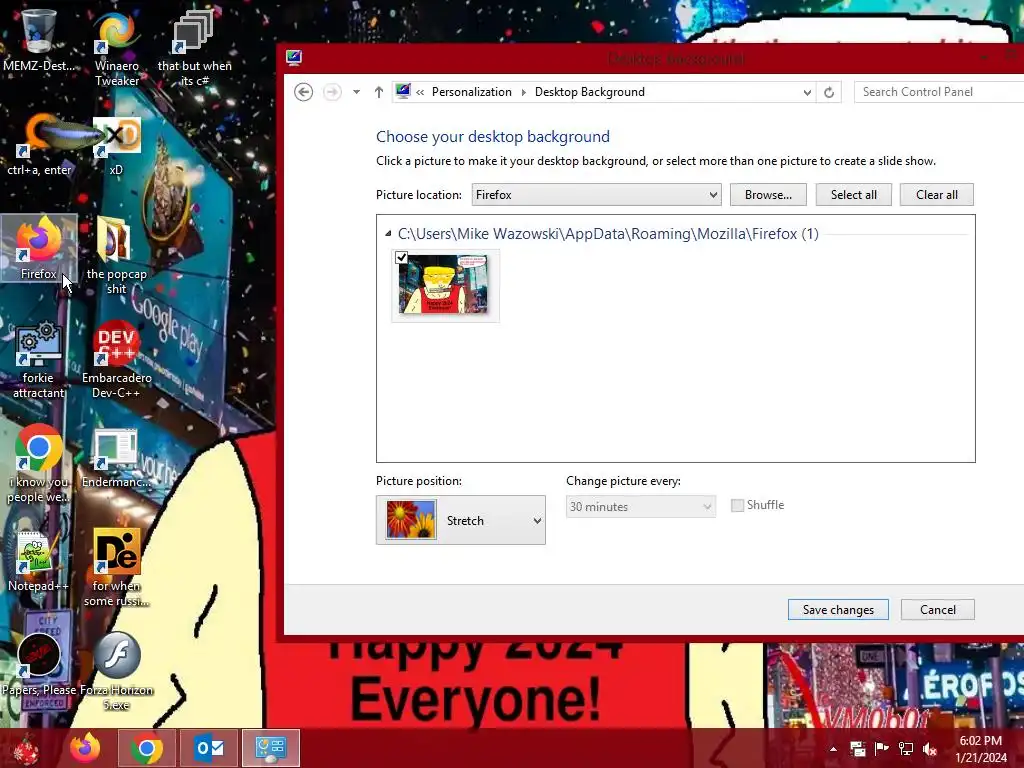Open the taskbar clock 6:02 PM
The height and width of the screenshot is (768, 1024).
click(x=980, y=749)
